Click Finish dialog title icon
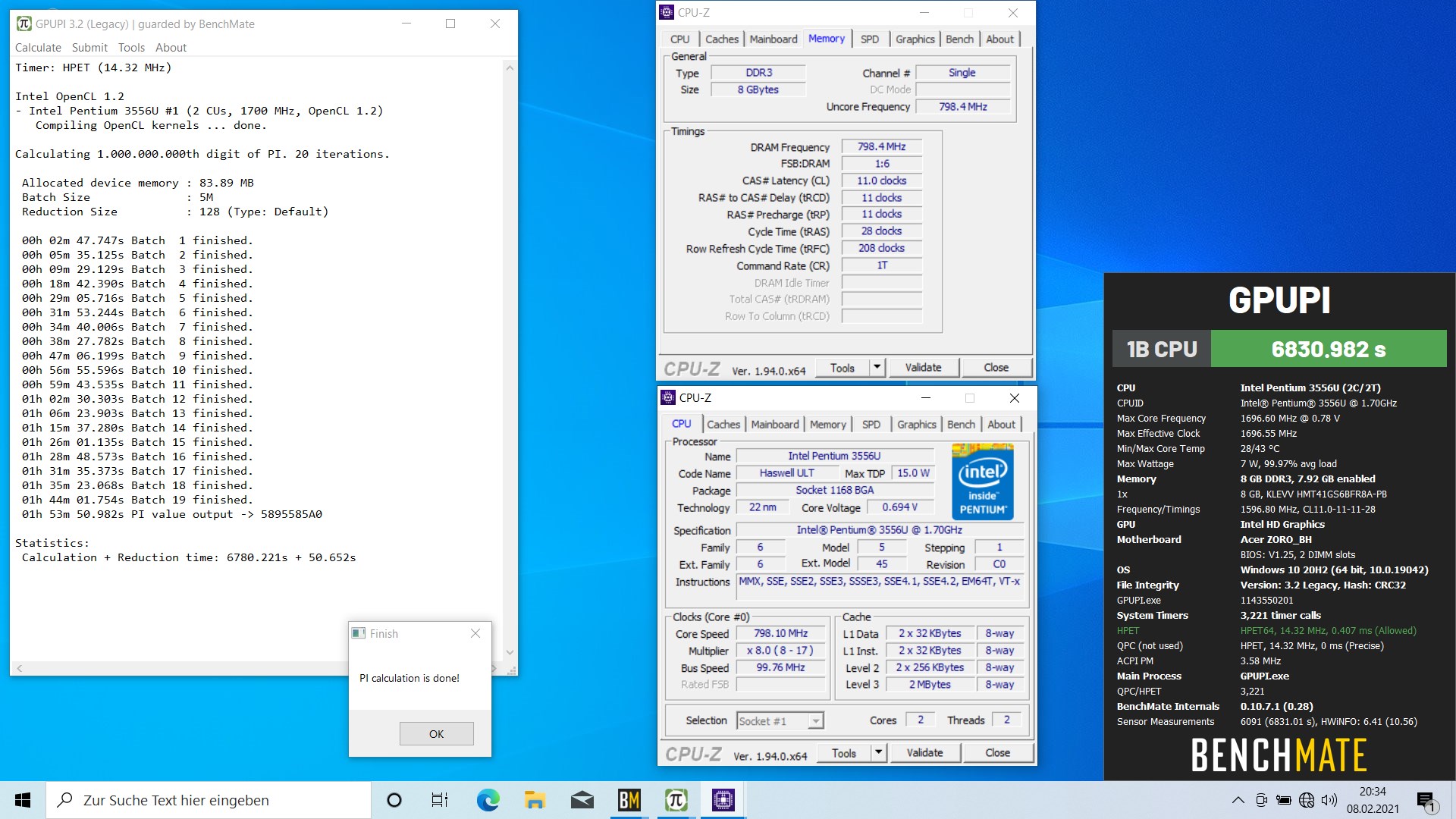This screenshot has height=819, width=1456. coord(359,633)
